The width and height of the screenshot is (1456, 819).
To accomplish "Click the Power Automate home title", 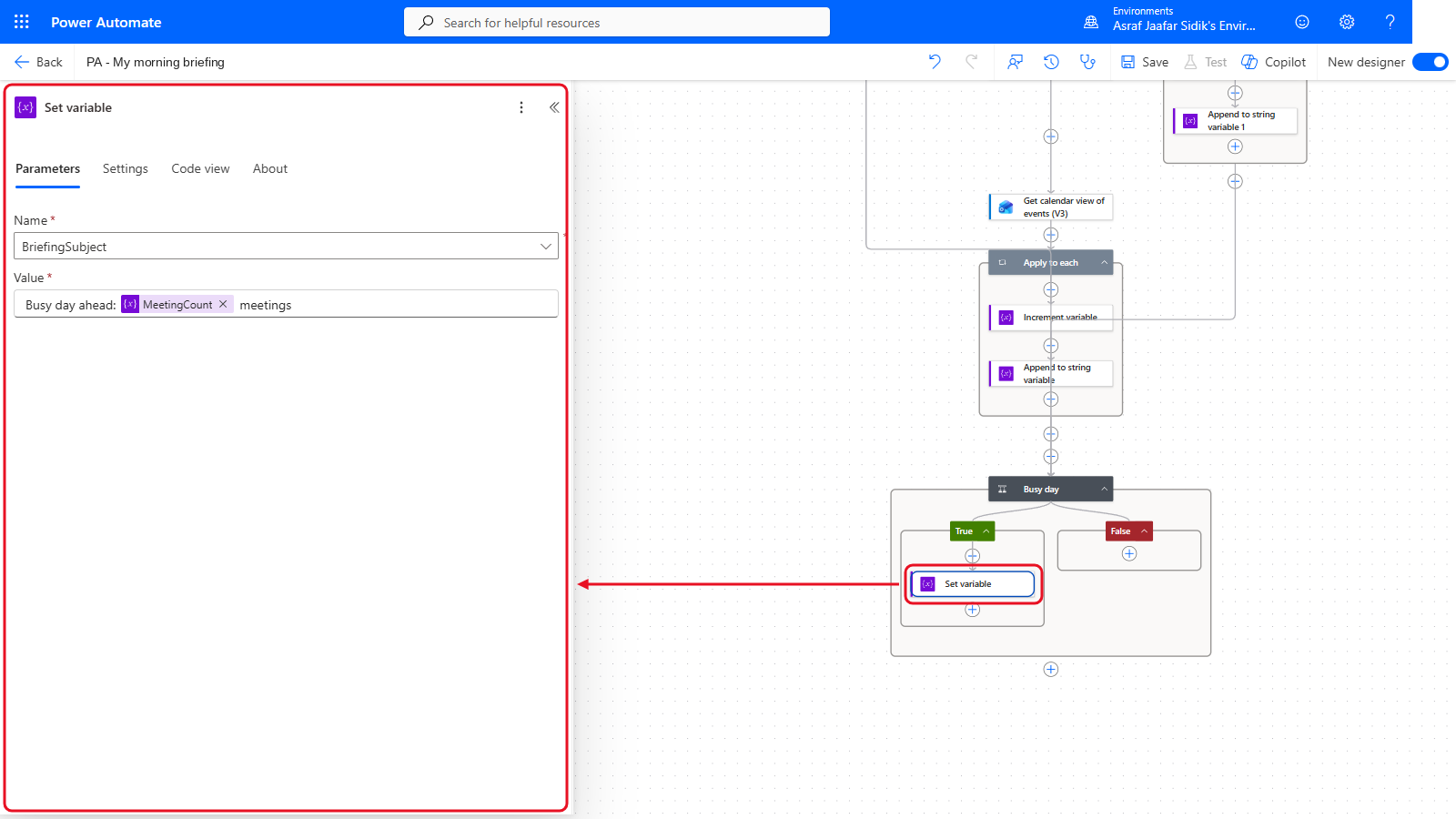I will pyautogui.click(x=106, y=22).
